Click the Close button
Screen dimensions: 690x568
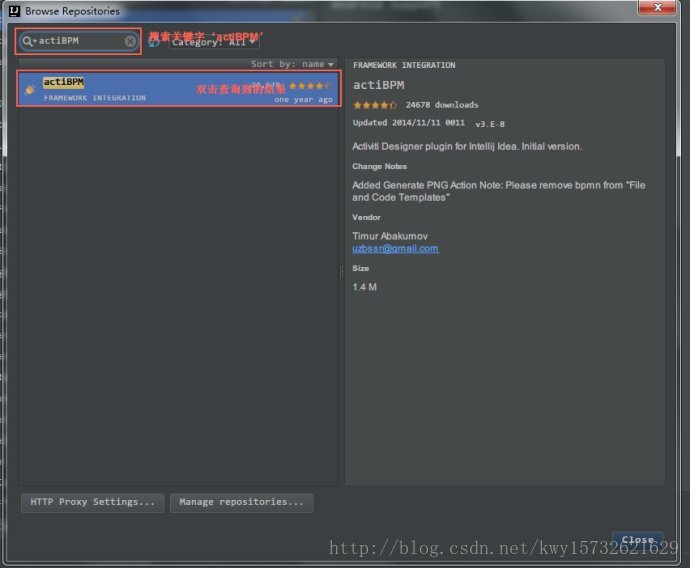(638, 539)
